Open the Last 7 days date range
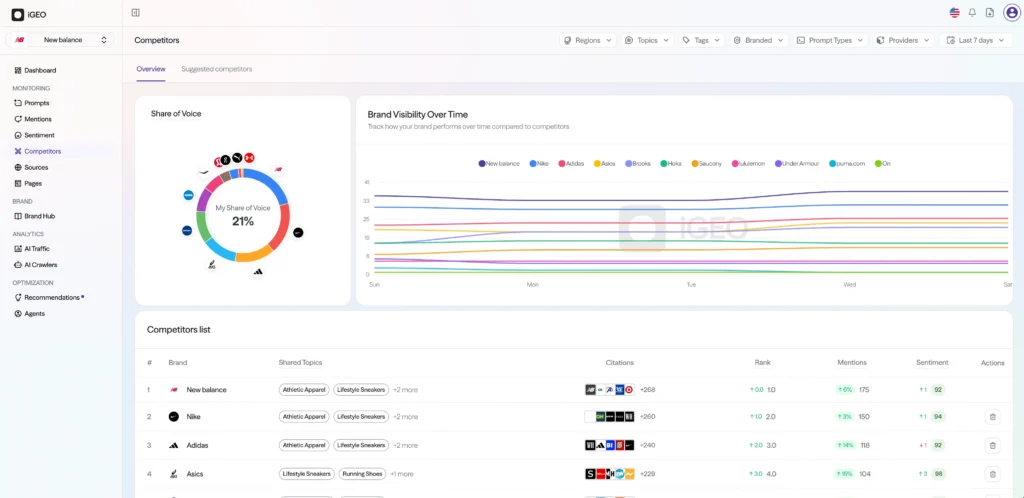1024x498 pixels. click(976, 40)
